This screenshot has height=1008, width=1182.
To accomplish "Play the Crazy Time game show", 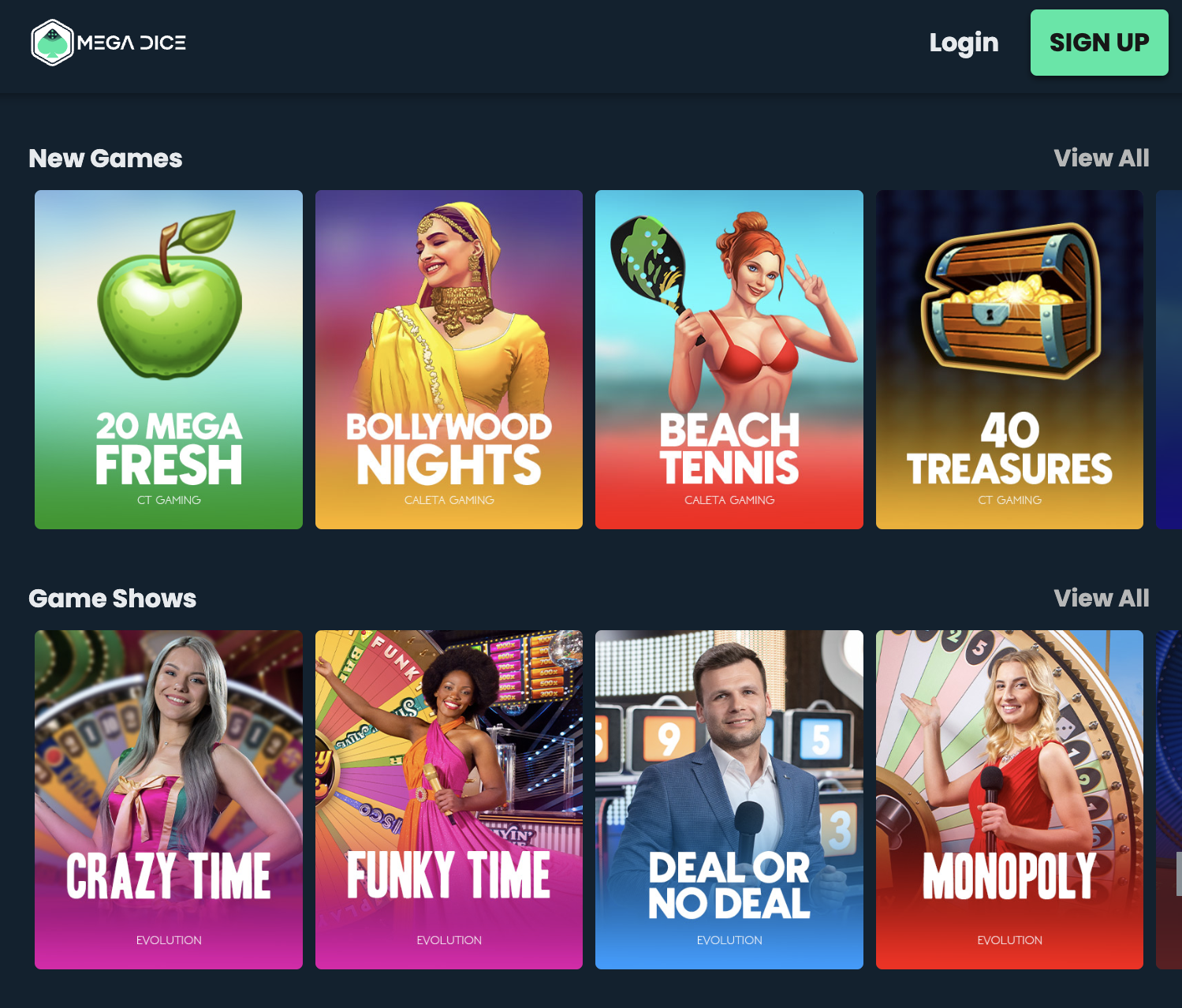I will click(169, 800).
